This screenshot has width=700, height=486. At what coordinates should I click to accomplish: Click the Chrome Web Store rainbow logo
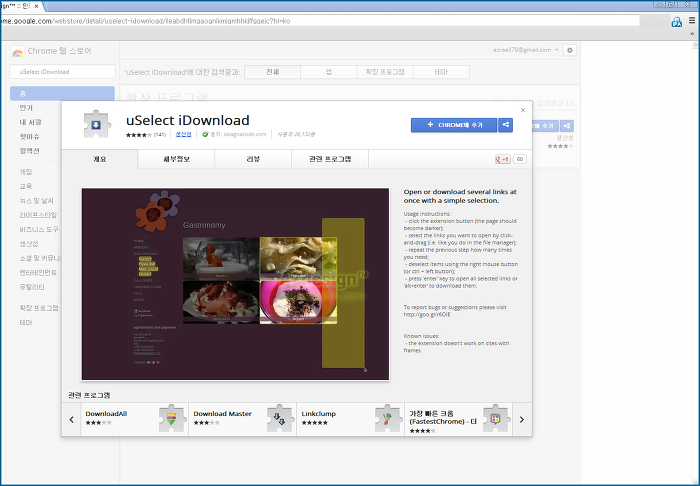tap(17, 52)
